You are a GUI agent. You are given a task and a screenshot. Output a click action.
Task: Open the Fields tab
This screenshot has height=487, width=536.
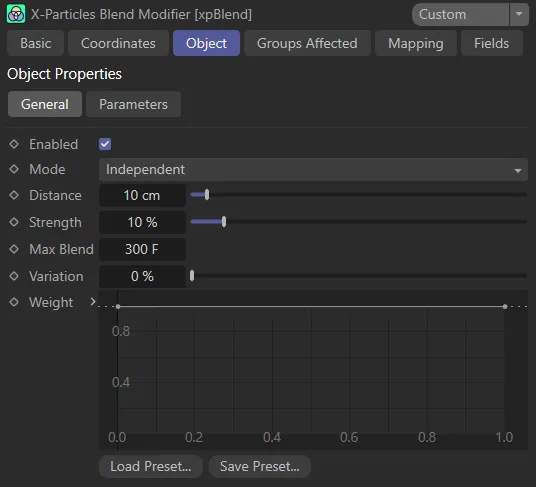492,43
